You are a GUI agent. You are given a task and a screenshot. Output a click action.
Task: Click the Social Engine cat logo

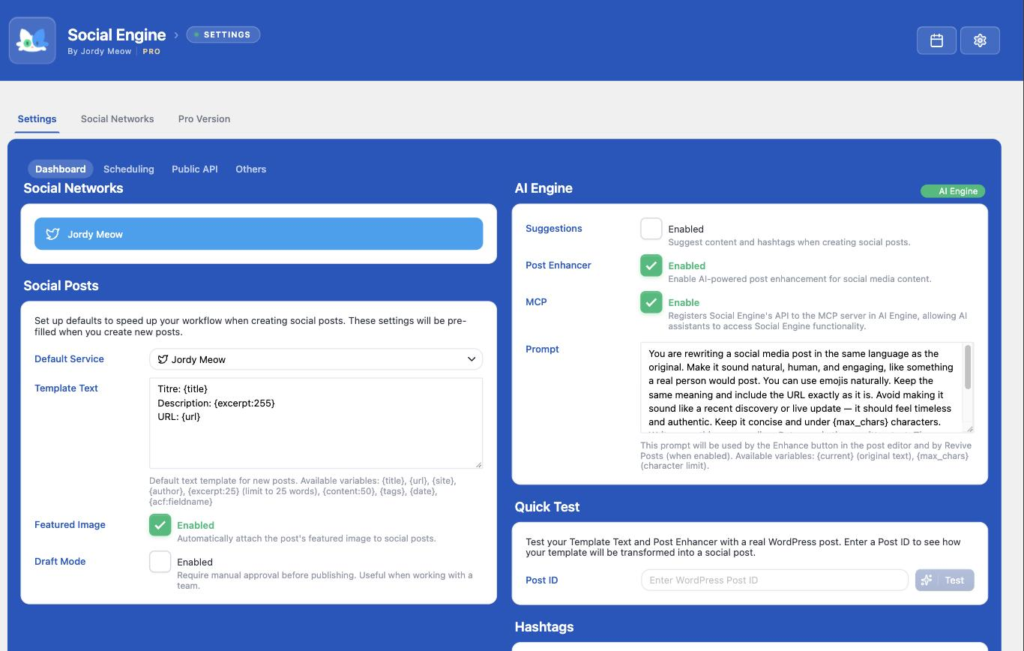point(32,40)
